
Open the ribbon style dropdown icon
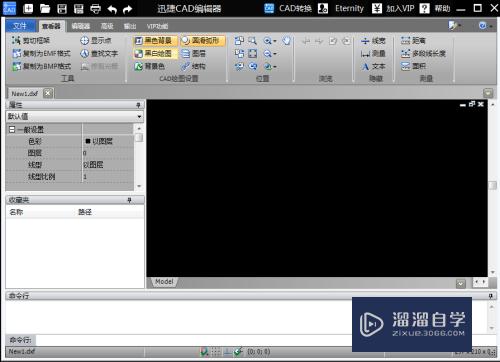pos(454,25)
